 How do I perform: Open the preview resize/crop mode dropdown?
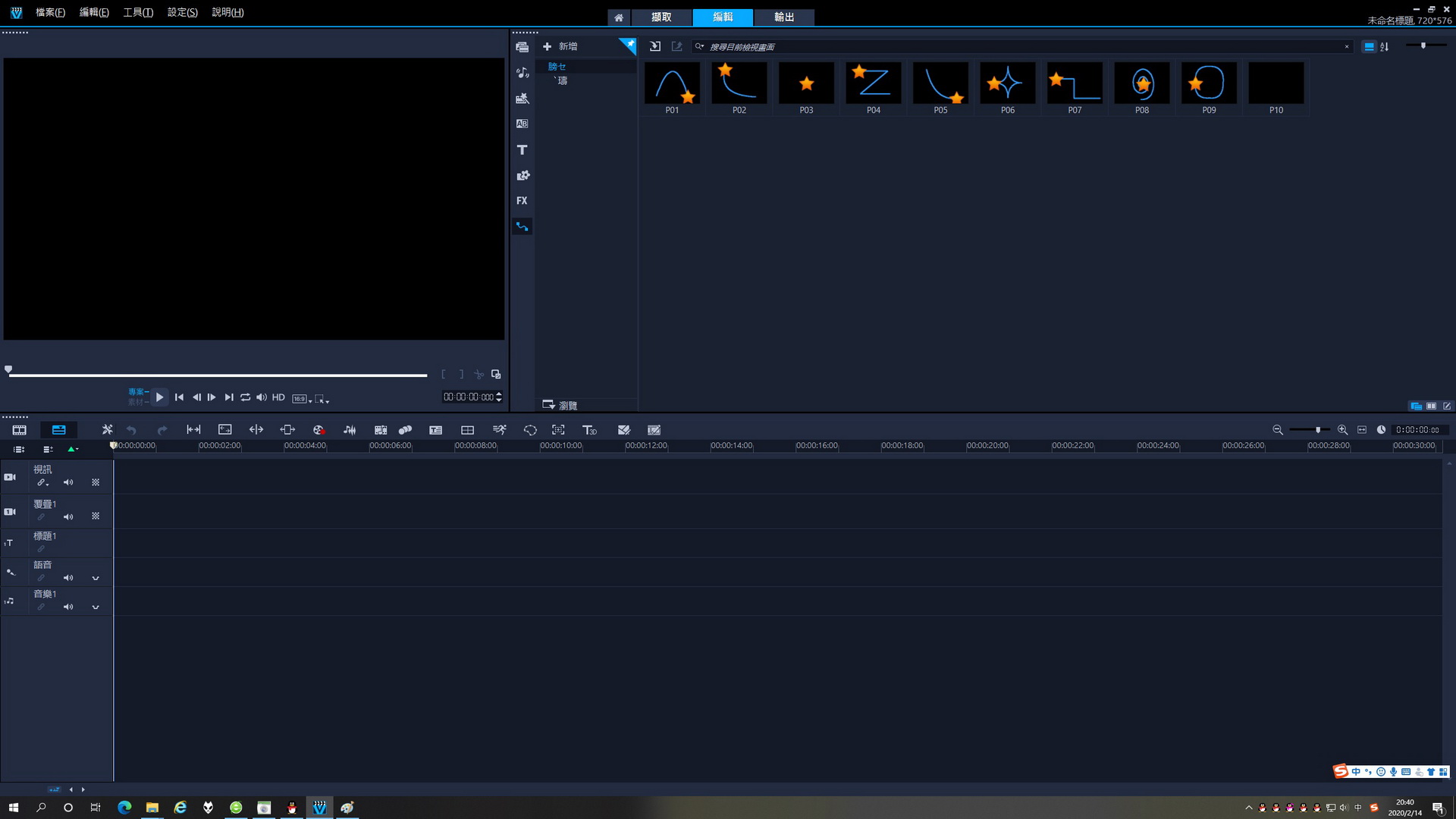point(322,399)
